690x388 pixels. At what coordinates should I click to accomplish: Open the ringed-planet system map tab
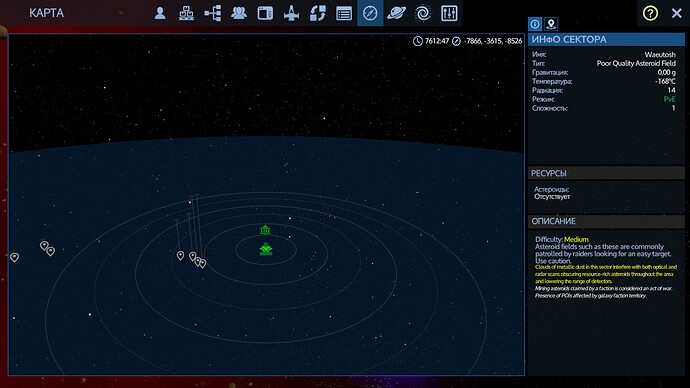coord(396,13)
